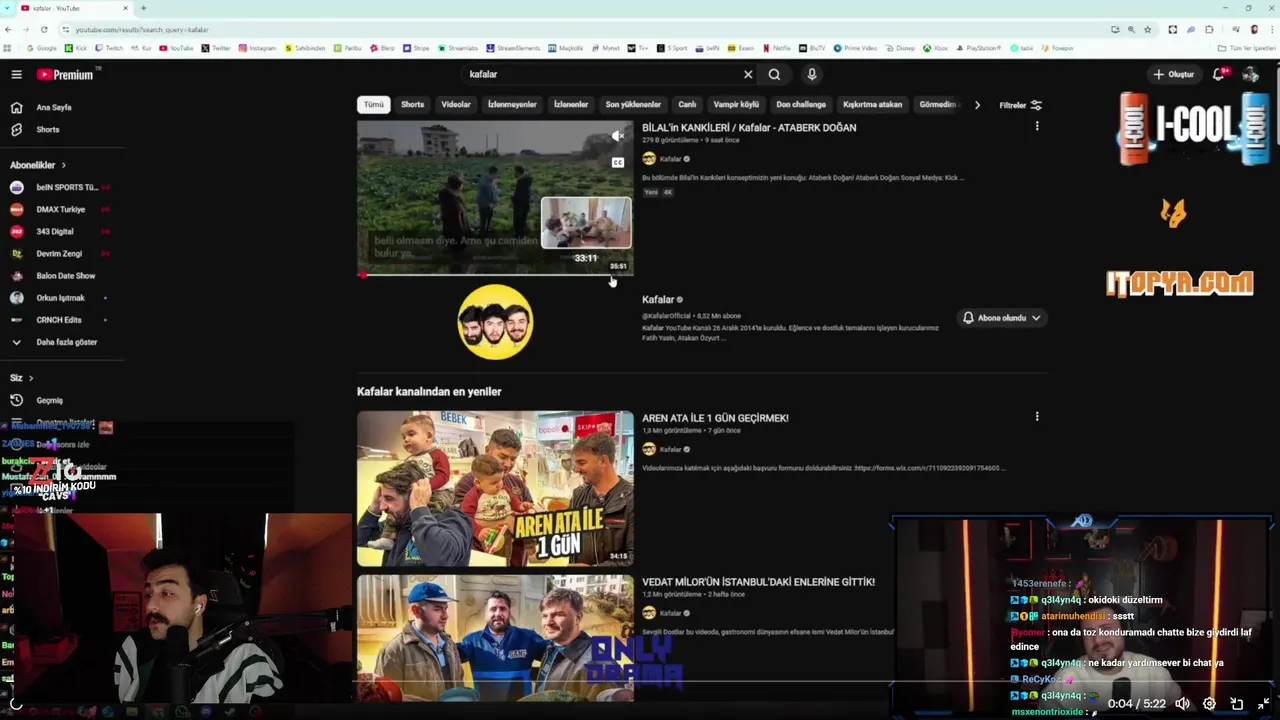Select the Vampir köylü filter chip
1280x720 pixels.
736,104
